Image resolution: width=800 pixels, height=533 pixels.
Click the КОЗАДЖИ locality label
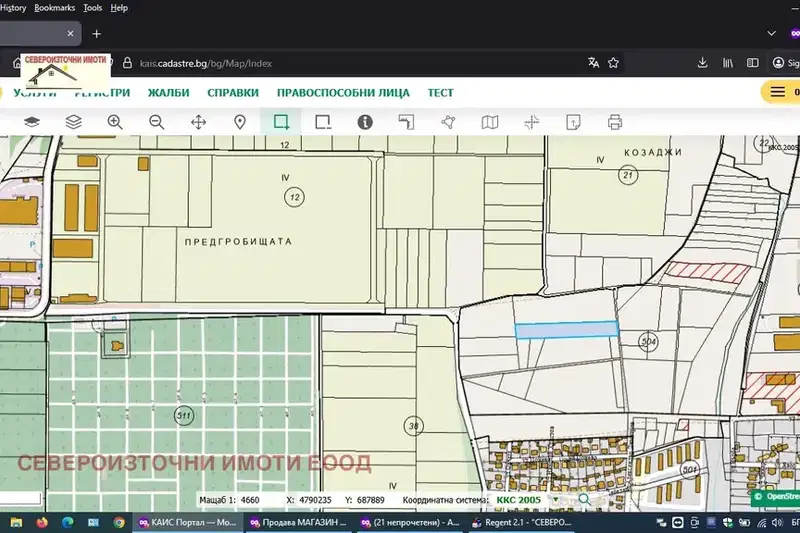[x=653, y=152]
